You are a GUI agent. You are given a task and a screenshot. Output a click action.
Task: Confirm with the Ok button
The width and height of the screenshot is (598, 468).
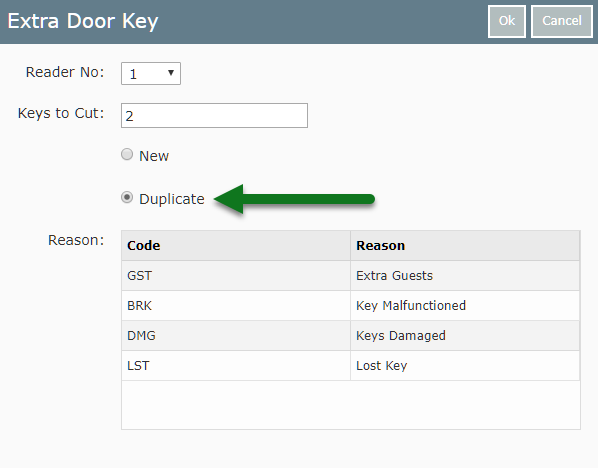coord(506,21)
